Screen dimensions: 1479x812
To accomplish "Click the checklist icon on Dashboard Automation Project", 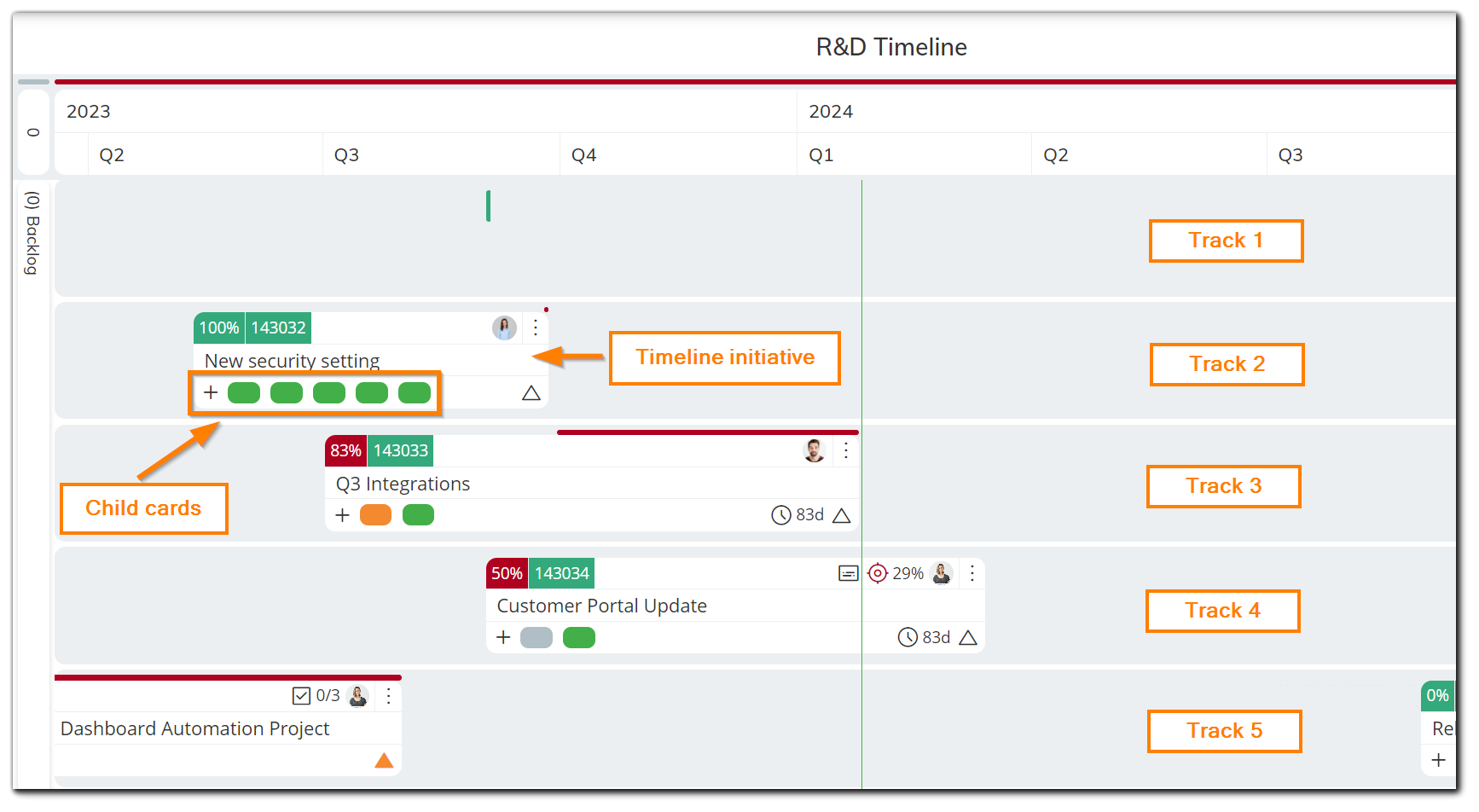I will (300, 695).
